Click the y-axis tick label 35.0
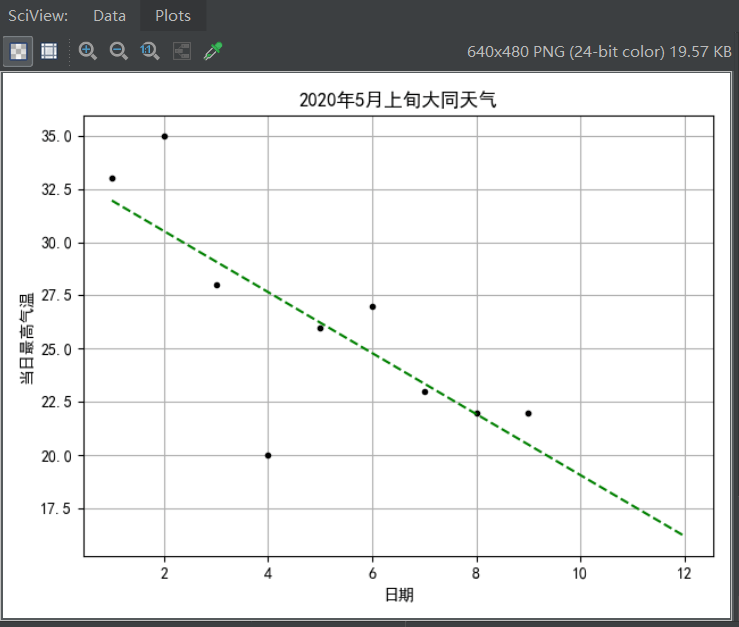The height and width of the screenshot is (627, 739). [x=57, y=136]
